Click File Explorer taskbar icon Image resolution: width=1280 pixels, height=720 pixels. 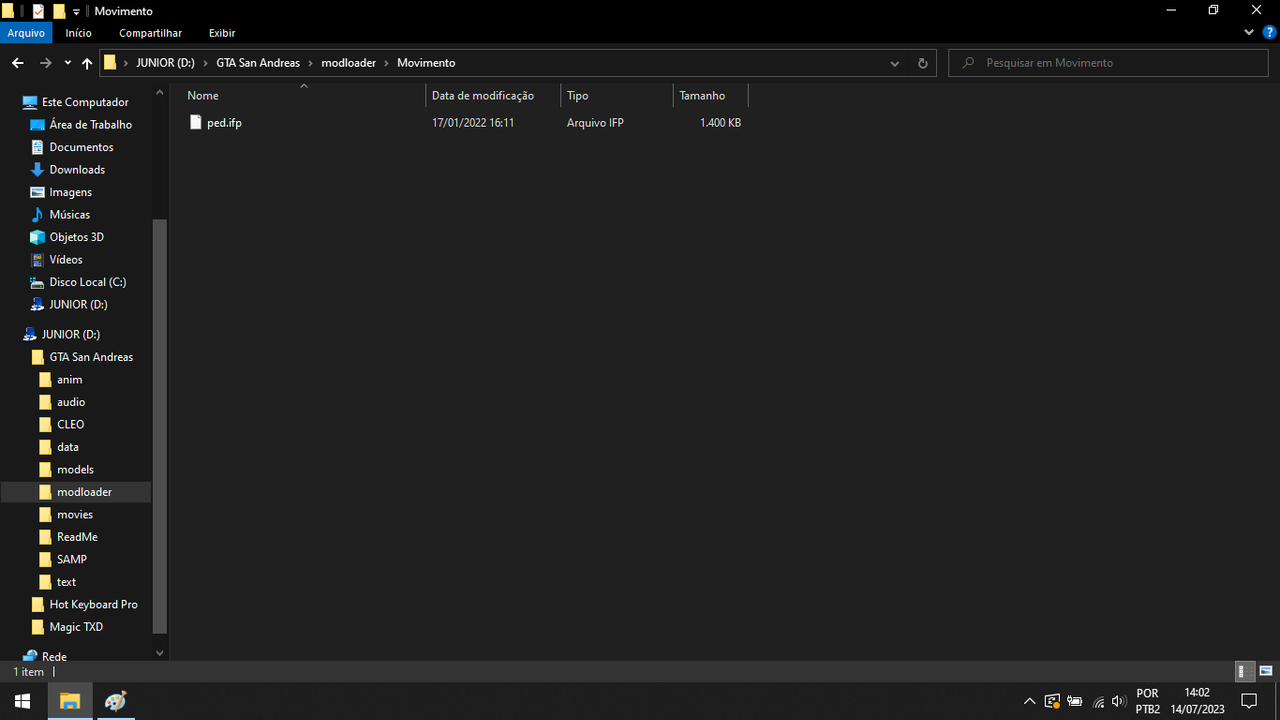coord(70,701)
